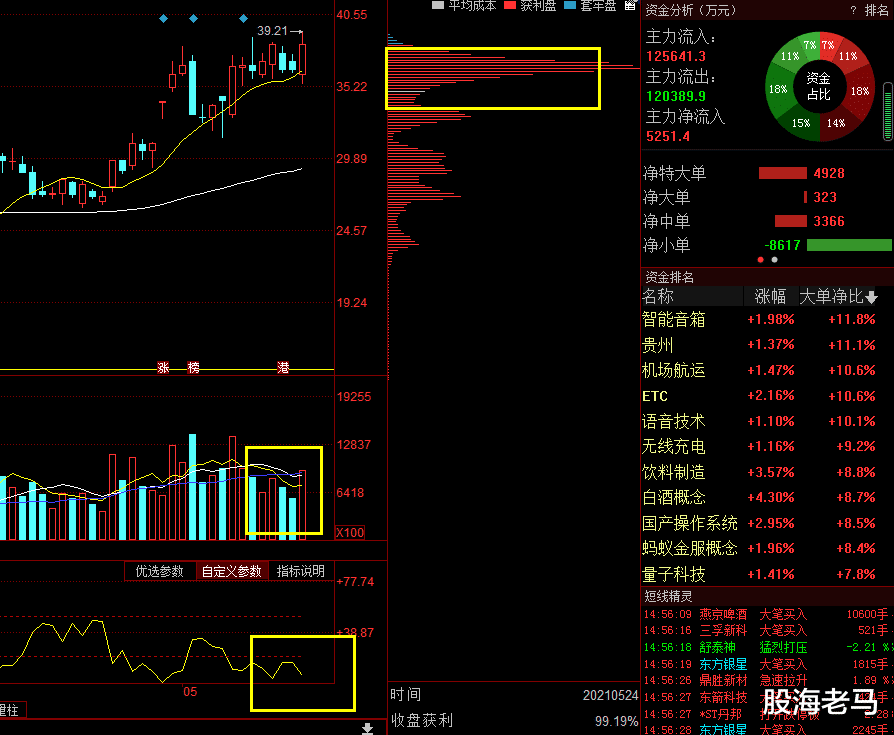Click *ST丹邦 in the 短线精灵 list
The image size is (894, 735).
tap(721, 714)
